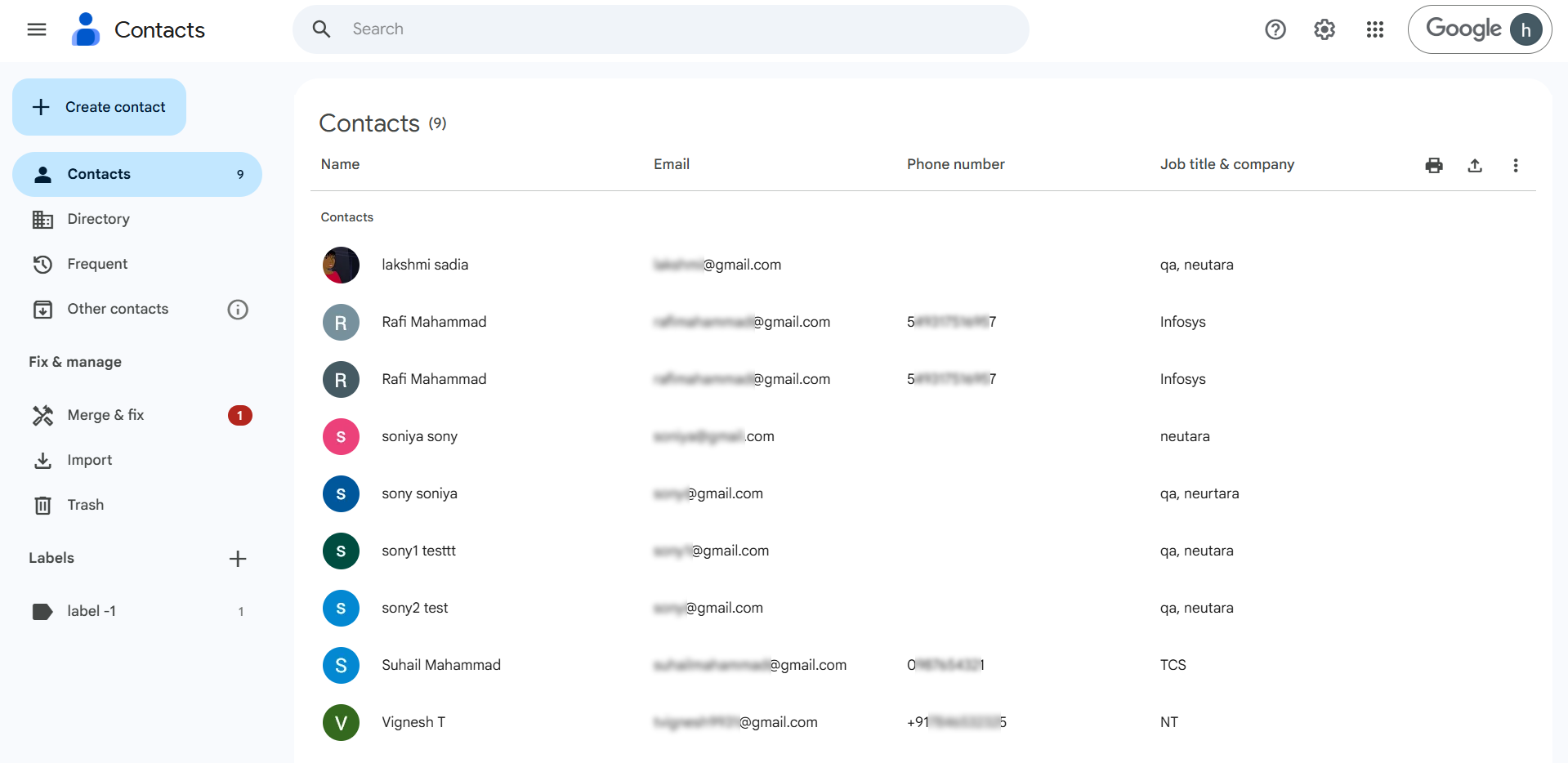This screenshot has width=1568, height=763.
Task: Open list settings three-dot menu
Action: pyautogui.click(x=1516, y=166)
